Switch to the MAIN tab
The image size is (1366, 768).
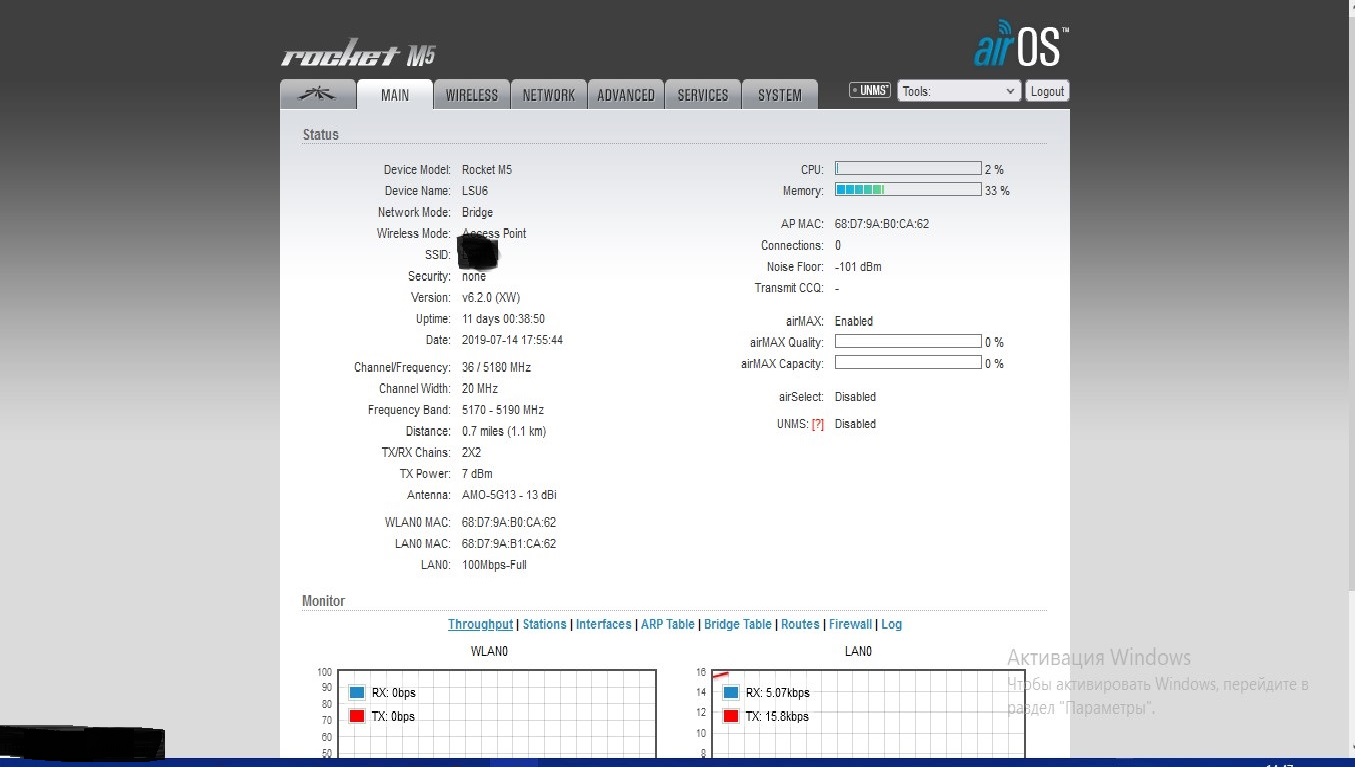pyautogui.click(x=395, y=94)
